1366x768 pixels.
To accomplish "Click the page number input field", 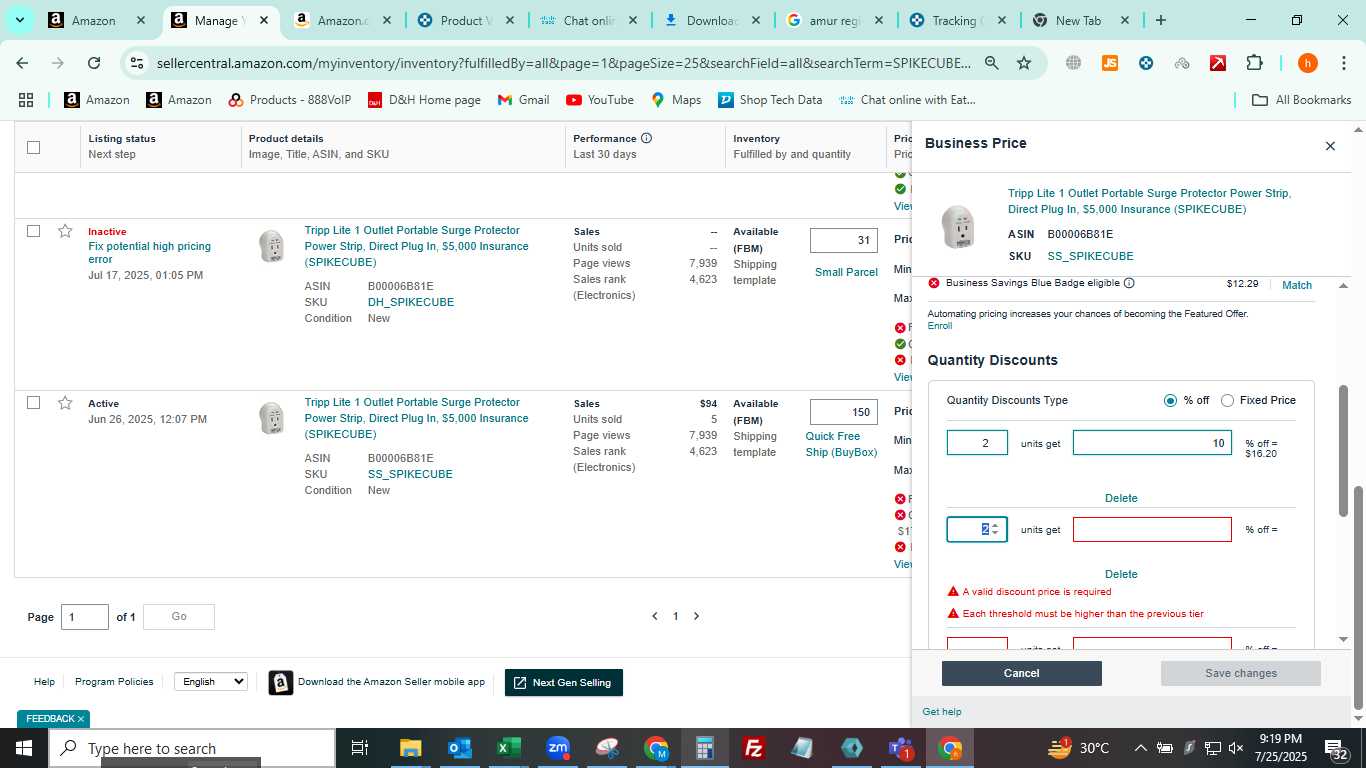I will point(85,617).
